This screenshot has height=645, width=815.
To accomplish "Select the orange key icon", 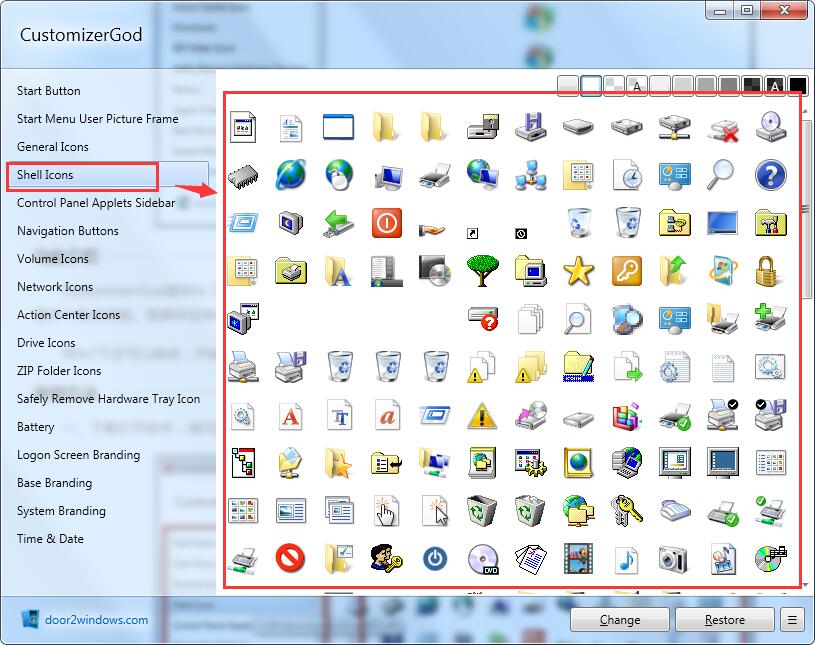I will tap(626, 271).
